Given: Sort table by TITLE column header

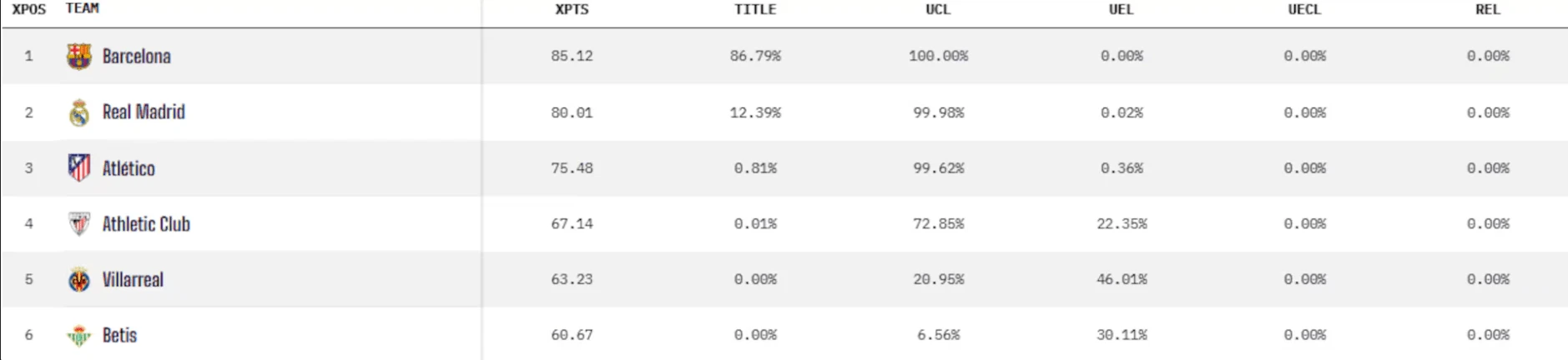Looking at the screenshot, I should click(x=755, y=10).
